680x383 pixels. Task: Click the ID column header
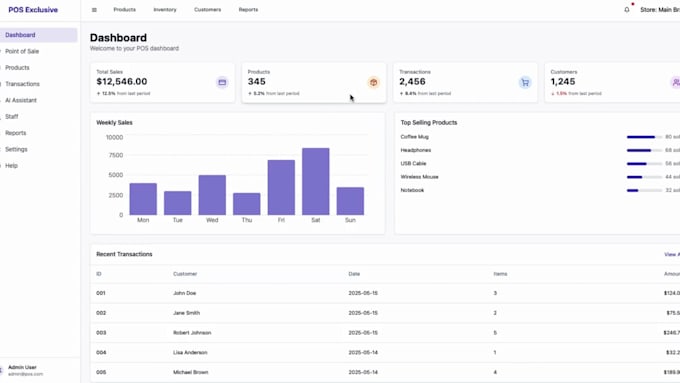click(99, 274)
